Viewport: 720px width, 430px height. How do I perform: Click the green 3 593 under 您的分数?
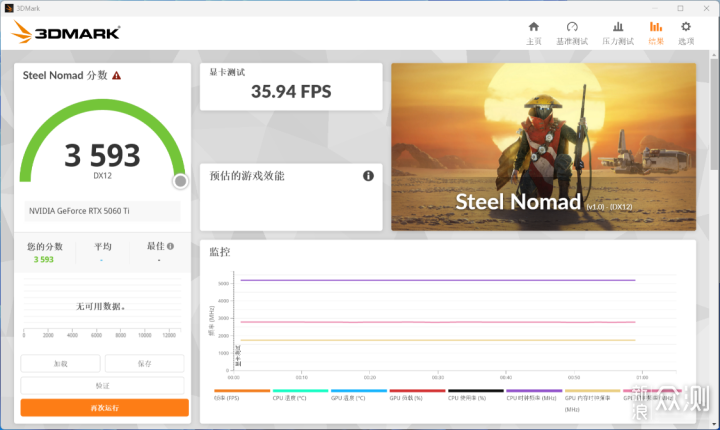(44, 260)
